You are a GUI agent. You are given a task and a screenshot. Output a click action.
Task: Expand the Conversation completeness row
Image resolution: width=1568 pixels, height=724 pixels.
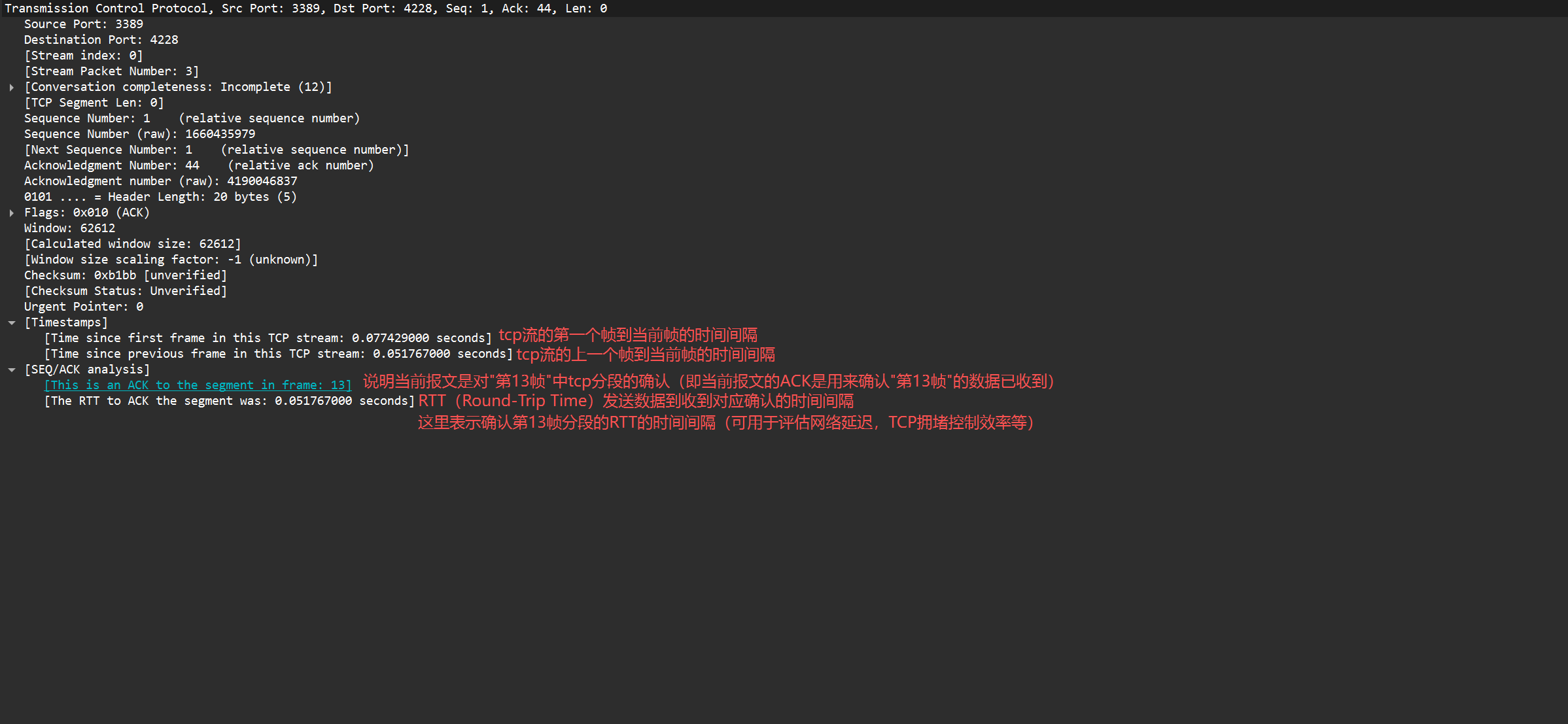(x=12, y=87)
